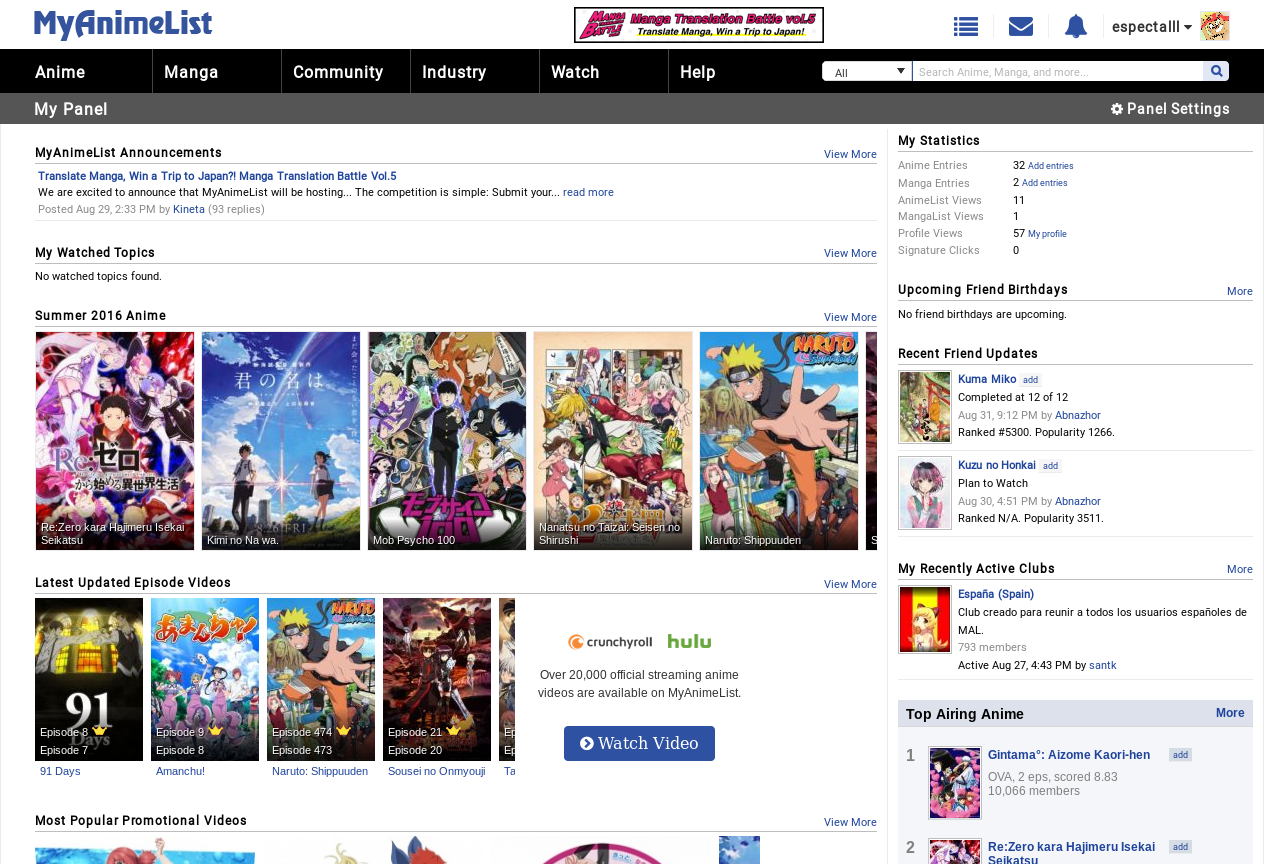Screen dimensions: 1264x864
Task: Open the Amanchu! title link
Action: (x=180, y=771)
